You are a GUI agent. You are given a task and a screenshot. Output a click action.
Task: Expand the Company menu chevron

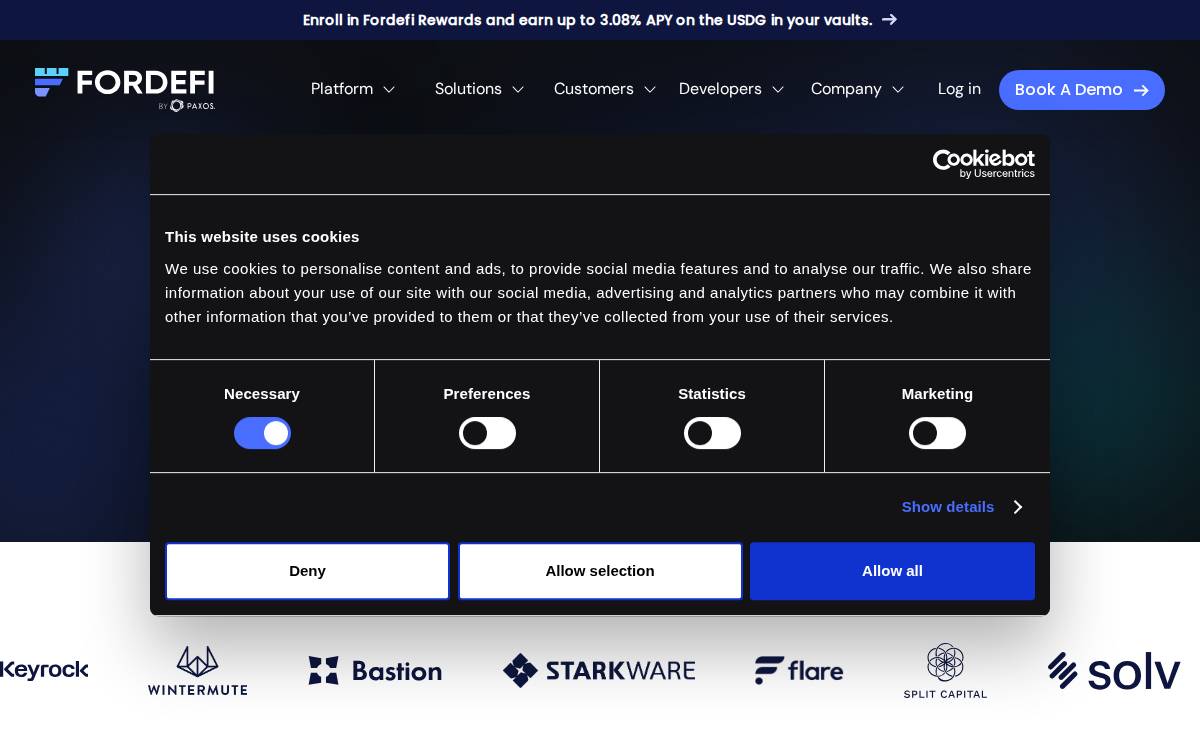(898, 90)
